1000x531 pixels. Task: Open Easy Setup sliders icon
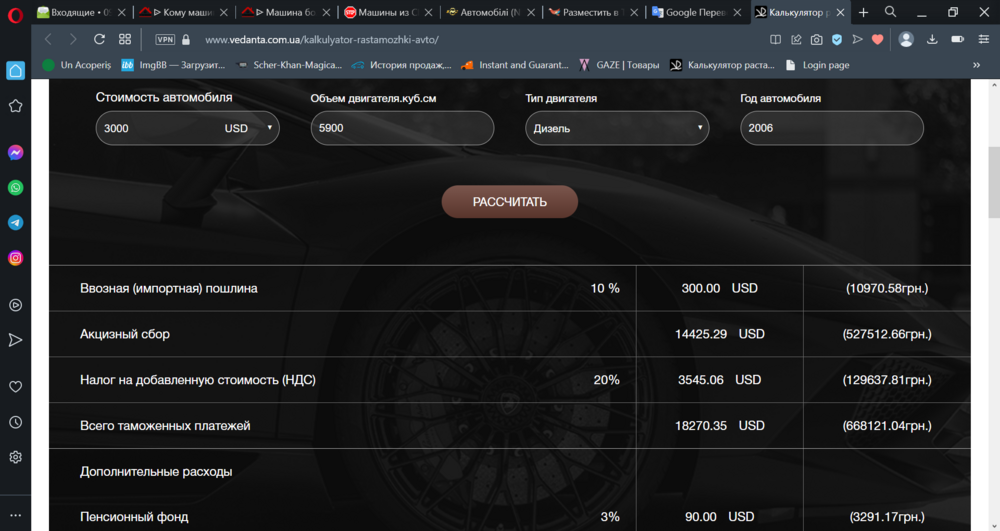(x=983, y=40)
